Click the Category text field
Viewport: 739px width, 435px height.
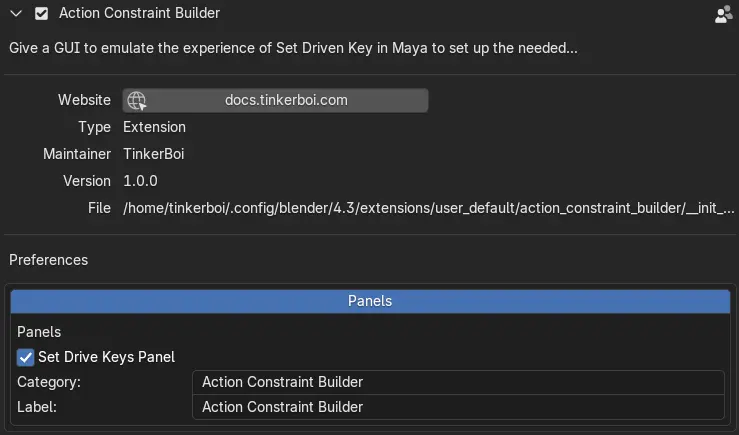(x=457, y=382)
